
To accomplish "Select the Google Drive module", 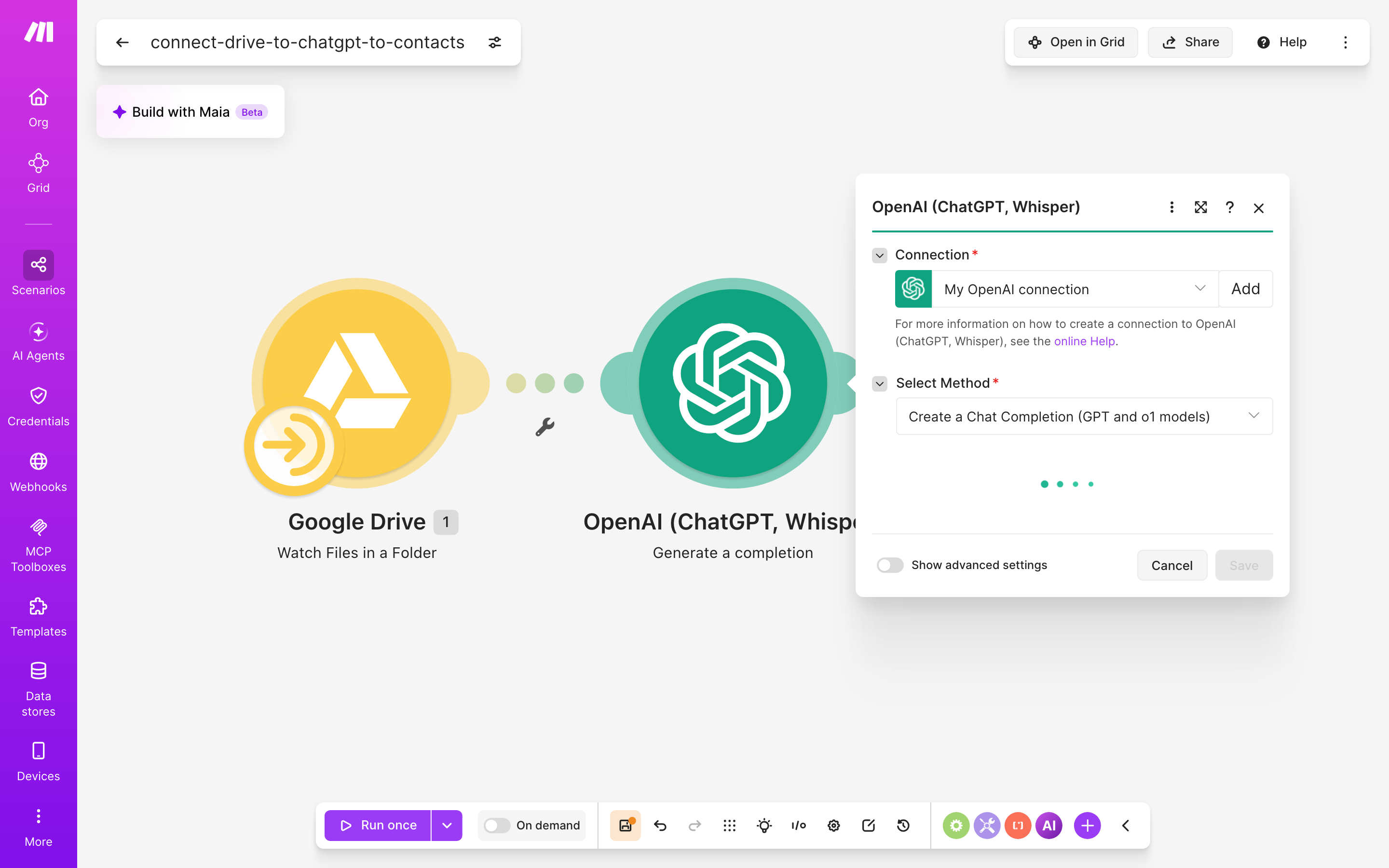I will click(357, 383).
